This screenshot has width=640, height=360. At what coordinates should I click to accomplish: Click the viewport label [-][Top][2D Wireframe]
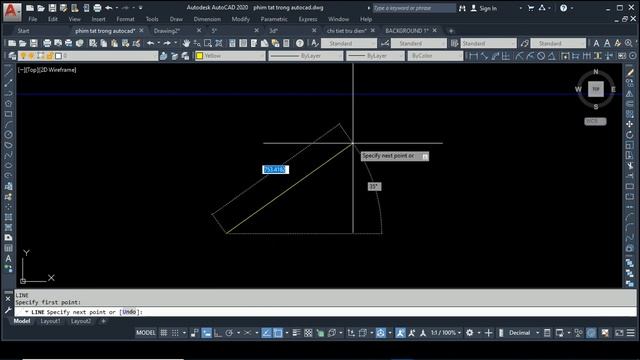click(47, 70)
